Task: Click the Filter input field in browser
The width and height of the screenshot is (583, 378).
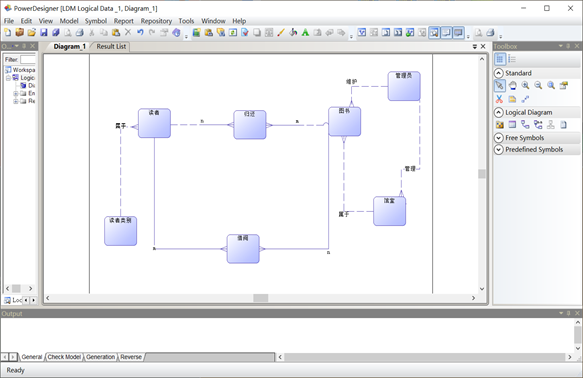Action: pos(28,59)
